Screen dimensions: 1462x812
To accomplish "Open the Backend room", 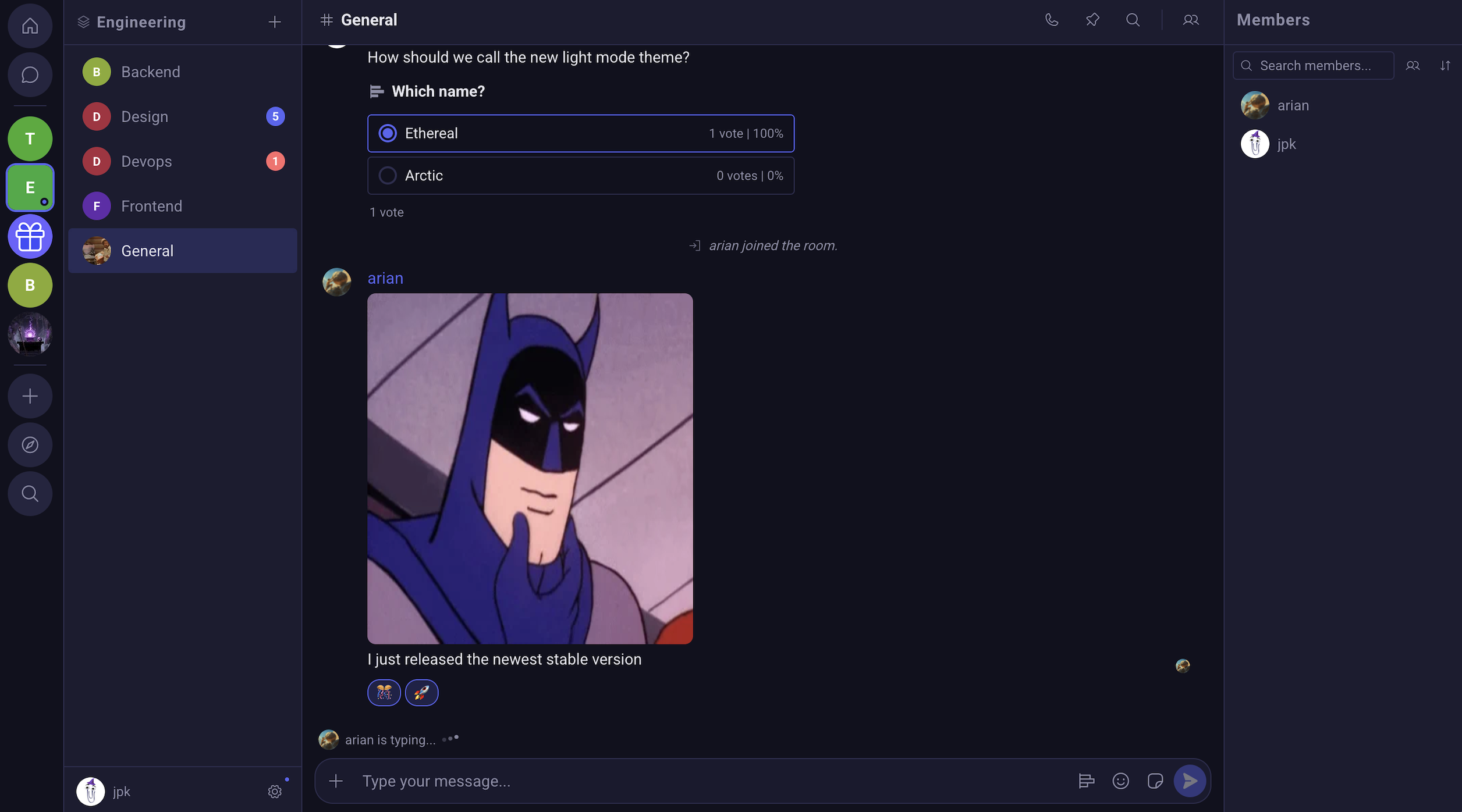I will (x=183, y=72).
